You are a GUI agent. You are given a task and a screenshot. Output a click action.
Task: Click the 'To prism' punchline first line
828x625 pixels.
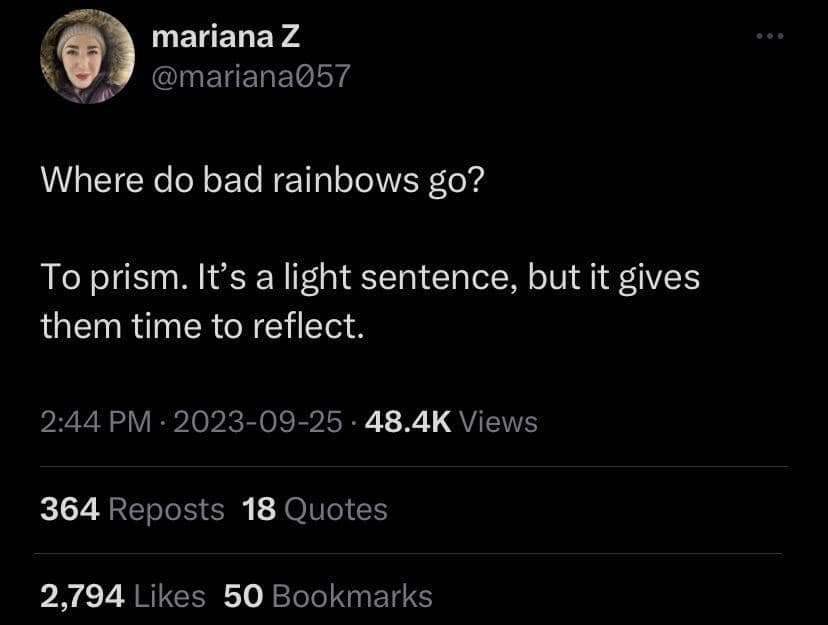click(x=370, y=276)
